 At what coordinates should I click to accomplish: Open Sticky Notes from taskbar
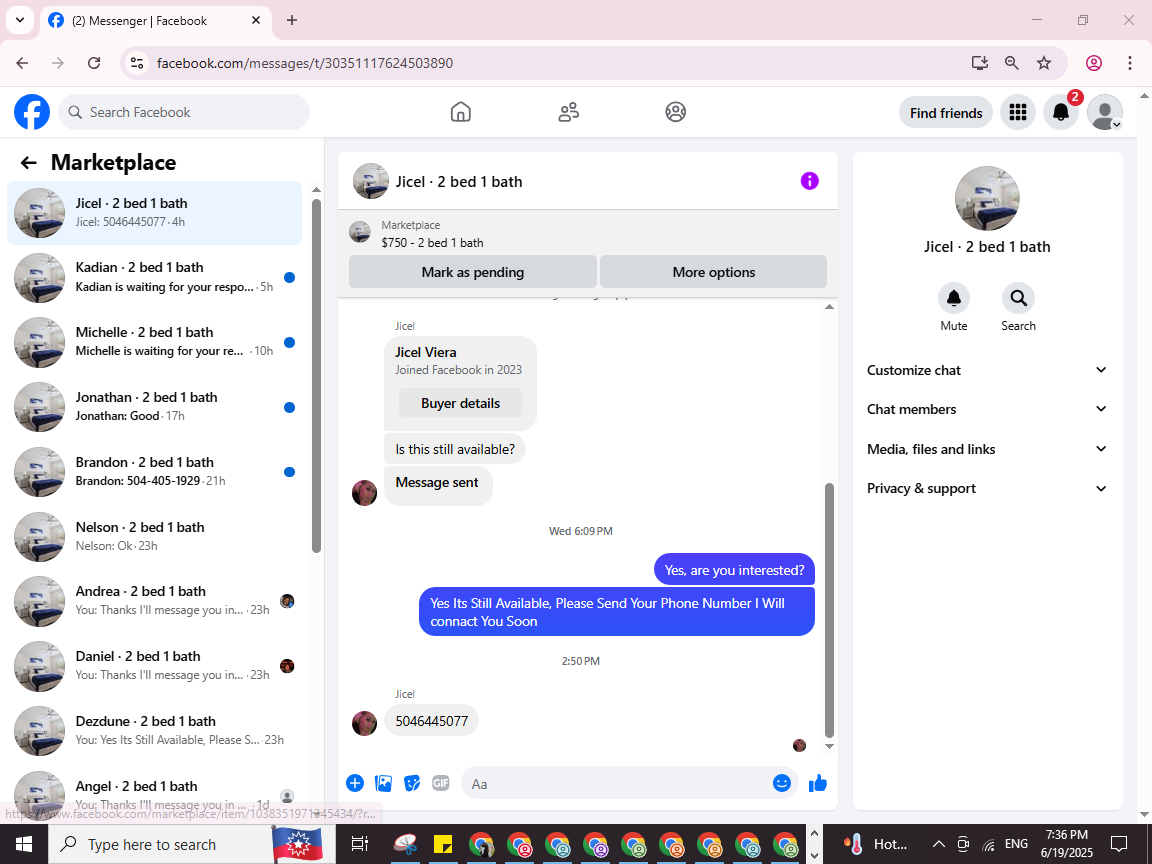[443, 844]
